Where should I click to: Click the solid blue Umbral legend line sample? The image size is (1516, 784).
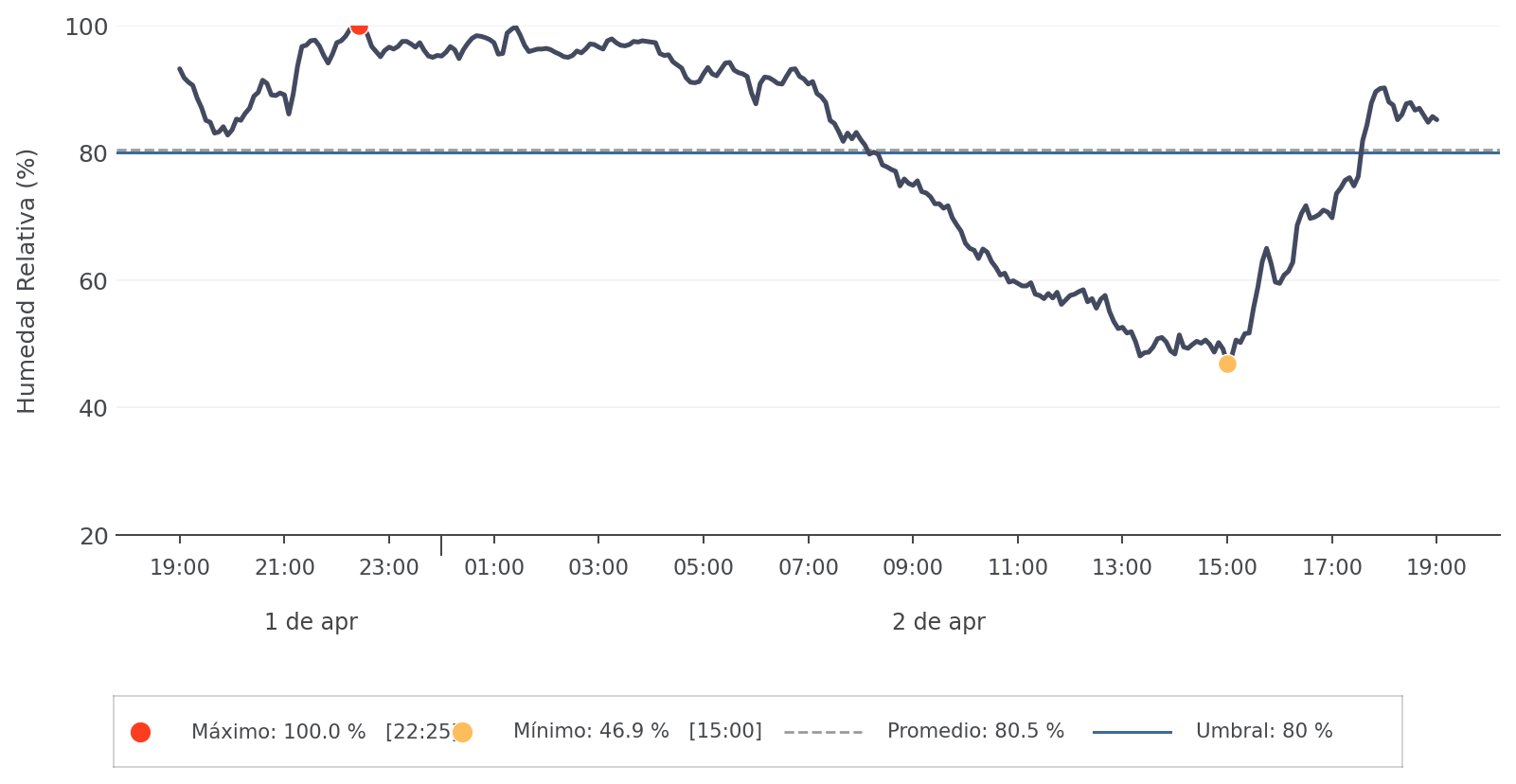point(1132,732)
